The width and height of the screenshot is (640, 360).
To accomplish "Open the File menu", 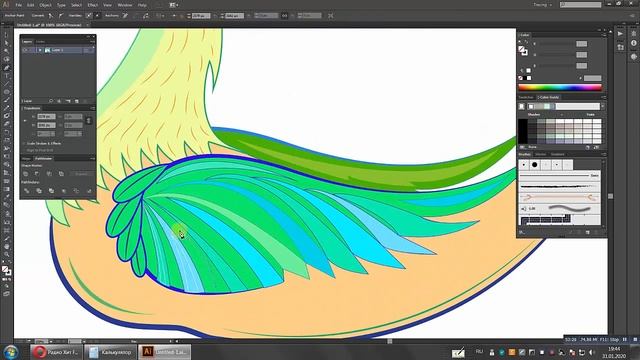I will (x=18, y=5).
